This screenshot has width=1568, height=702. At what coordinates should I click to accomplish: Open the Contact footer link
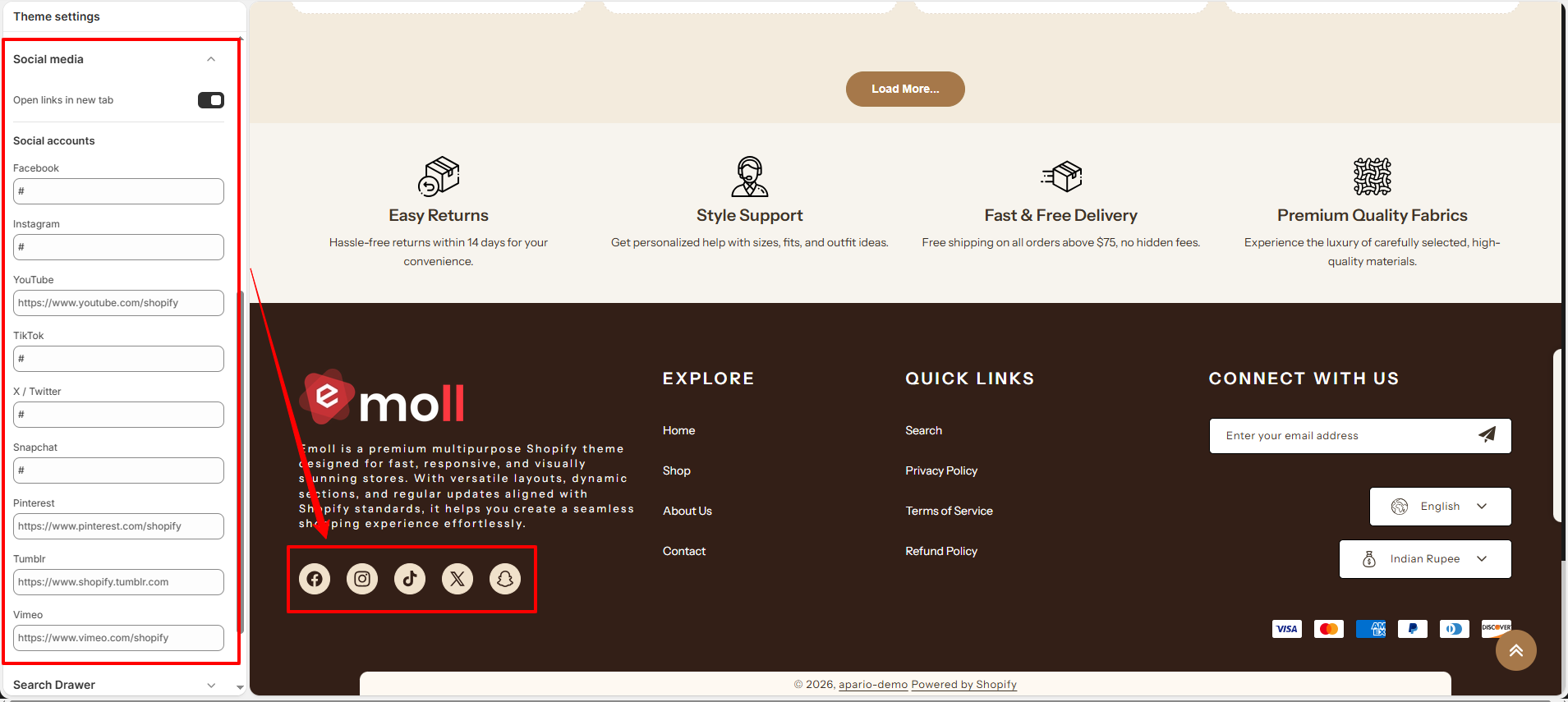click(x=684, y=551)
